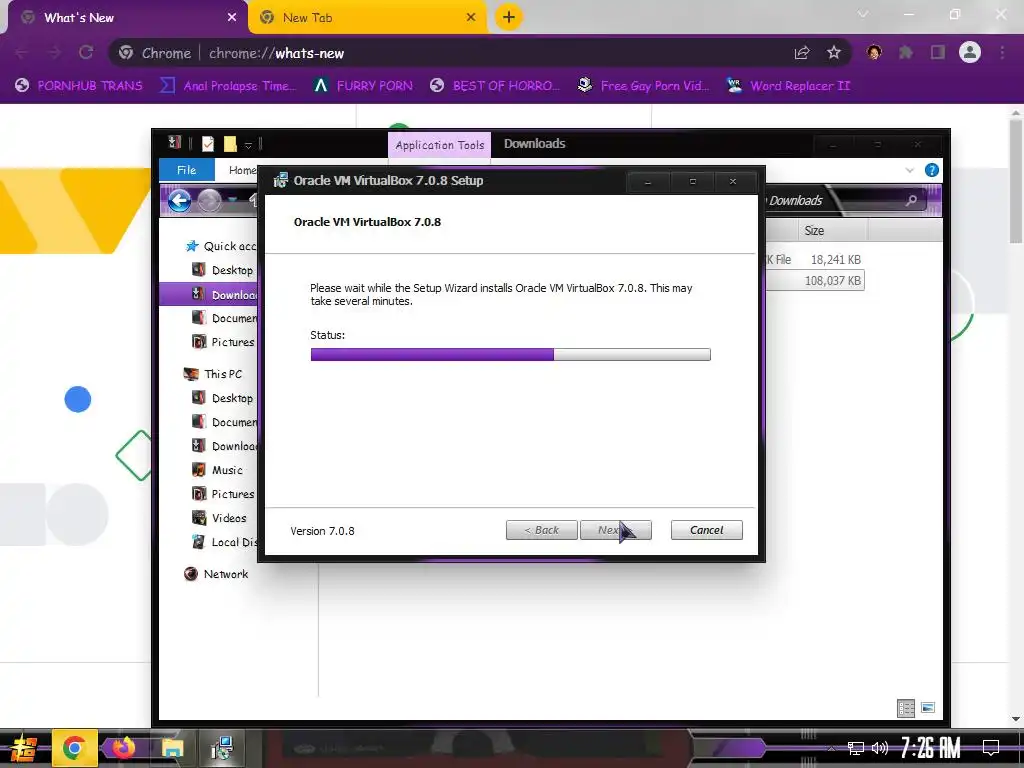Image resolution: width=1024 pixels, height=768 pixels.
Task: Open the Home ribbon tab in Explorer
Action: point(242,170)
